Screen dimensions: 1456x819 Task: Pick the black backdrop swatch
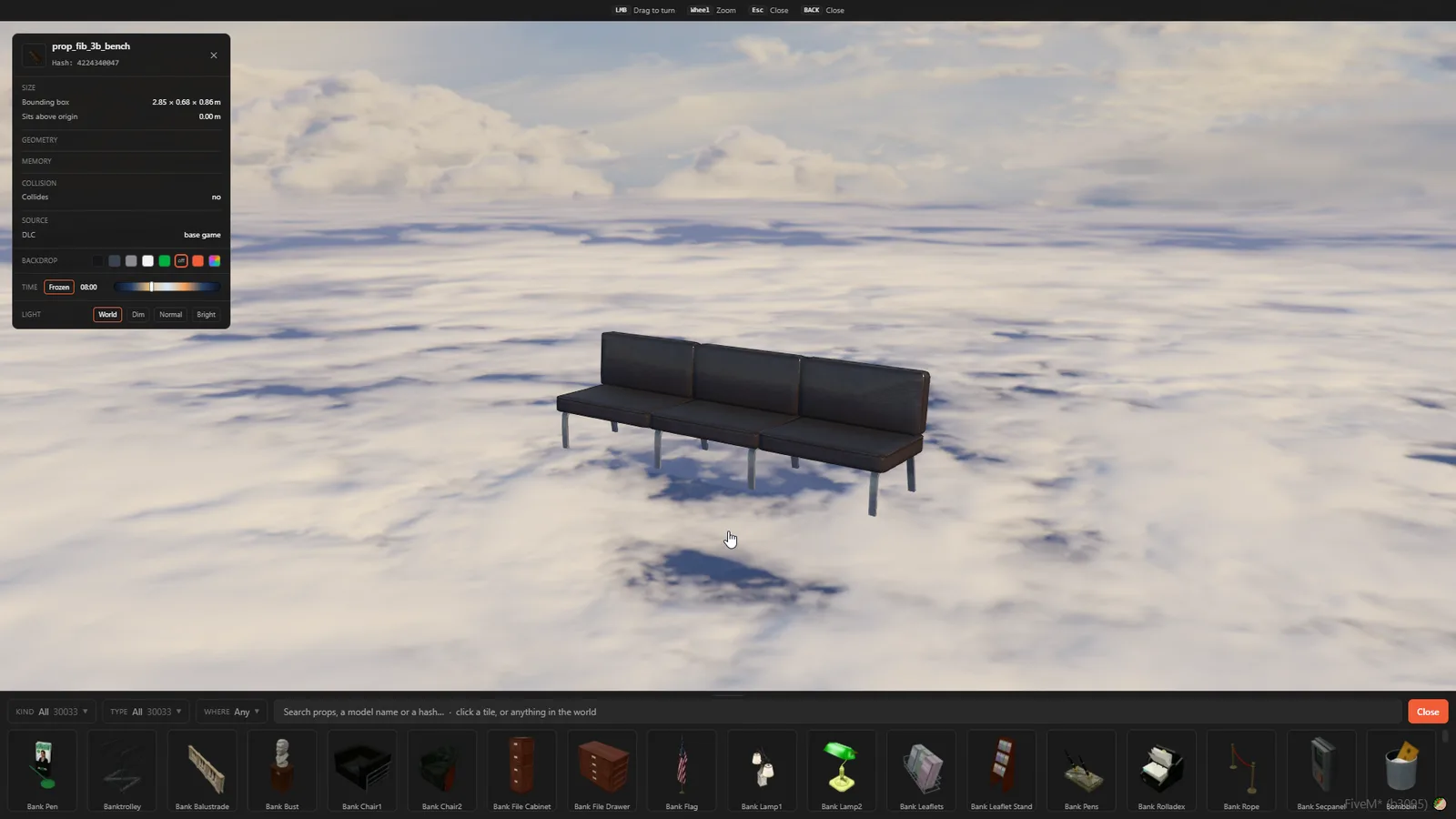pyautogui.click(x=97, y=261)
